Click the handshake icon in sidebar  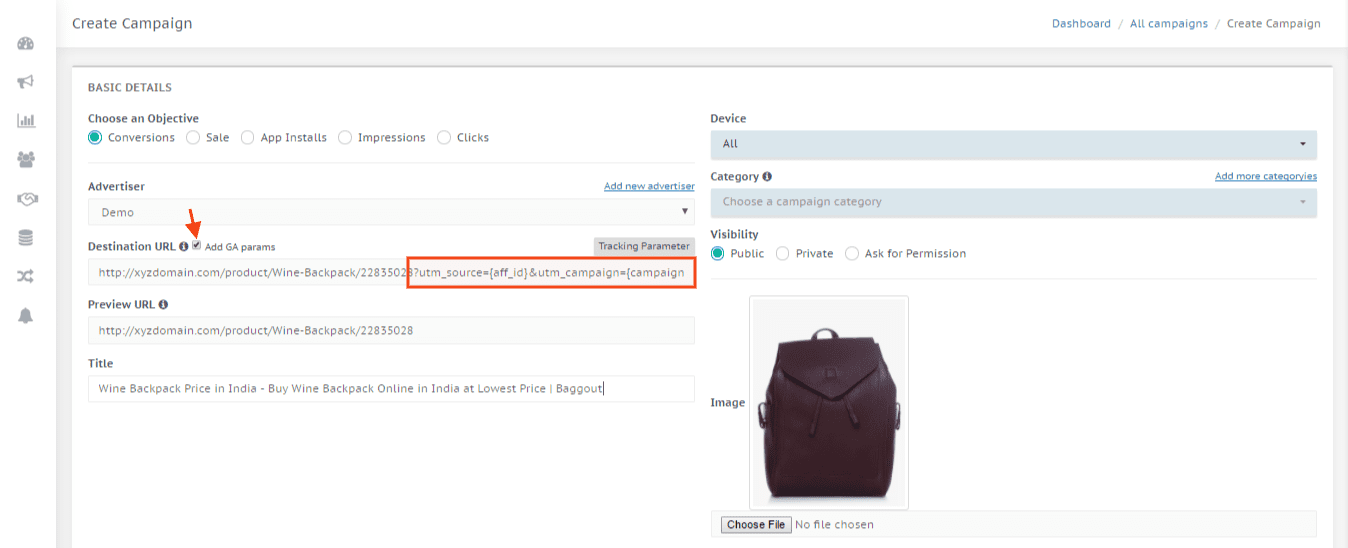pyautogui.click(x=26, y=199)
